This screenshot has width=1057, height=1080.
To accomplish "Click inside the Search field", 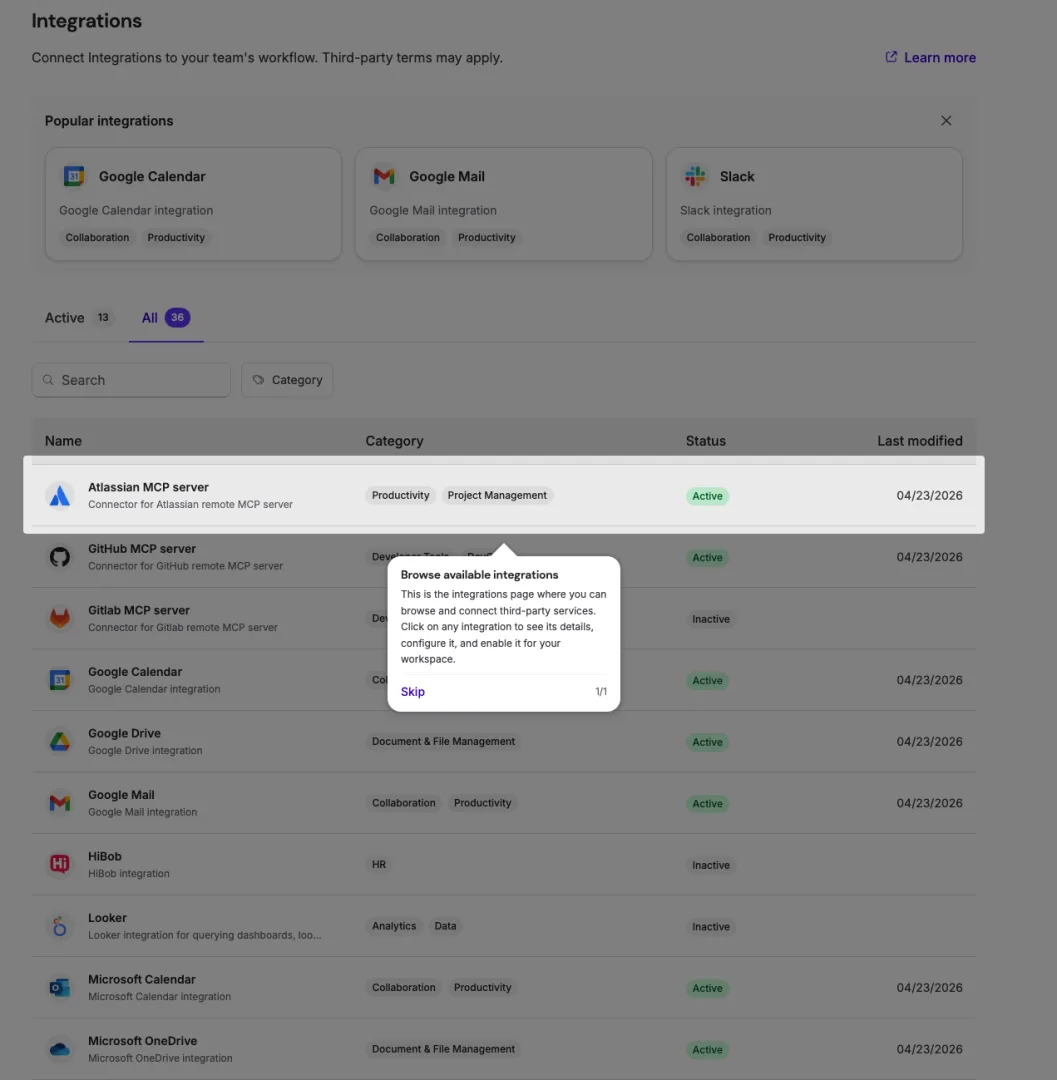I will [x=130, y=380].
